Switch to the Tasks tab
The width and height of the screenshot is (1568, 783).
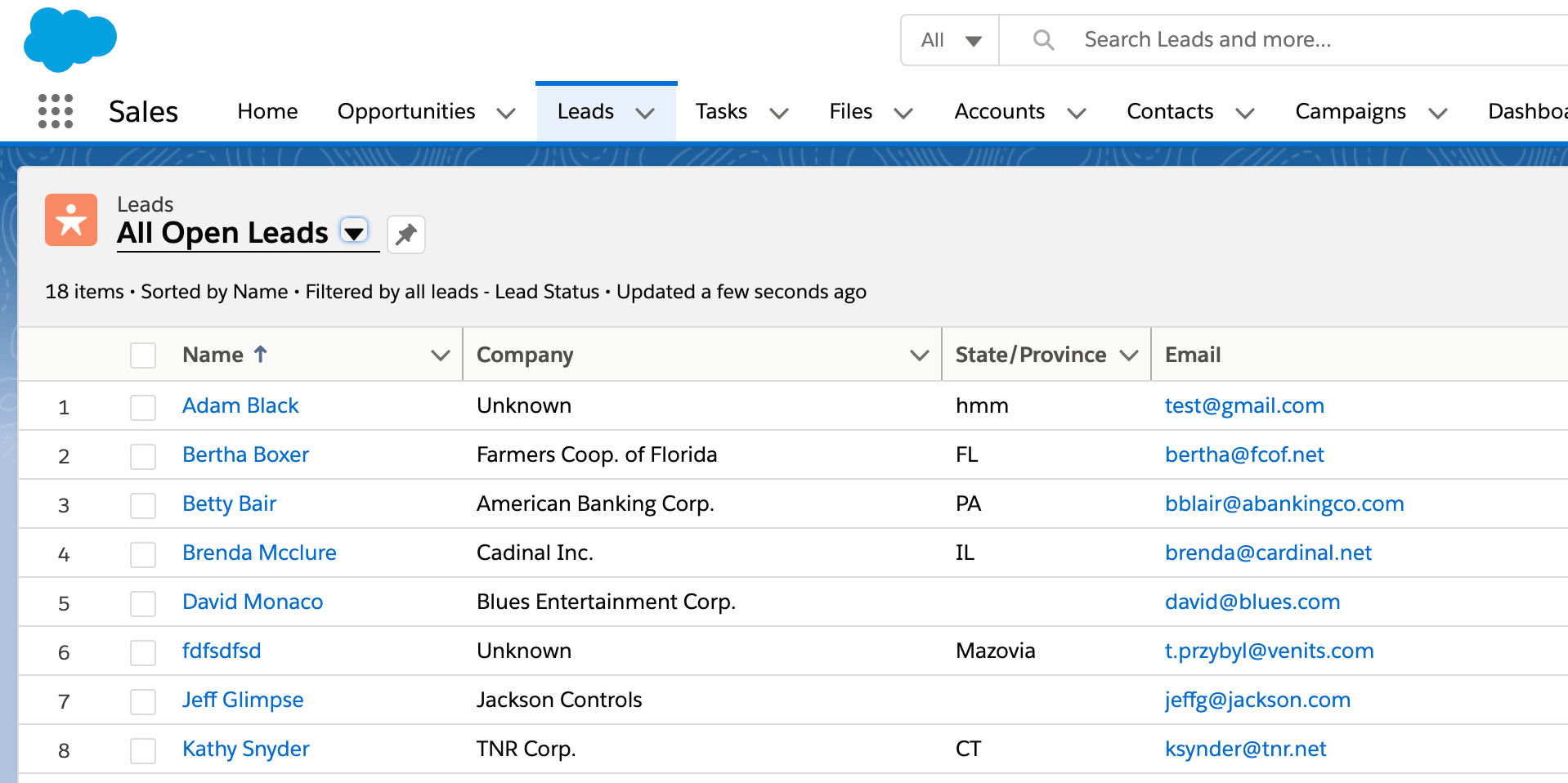pos(721,111)
